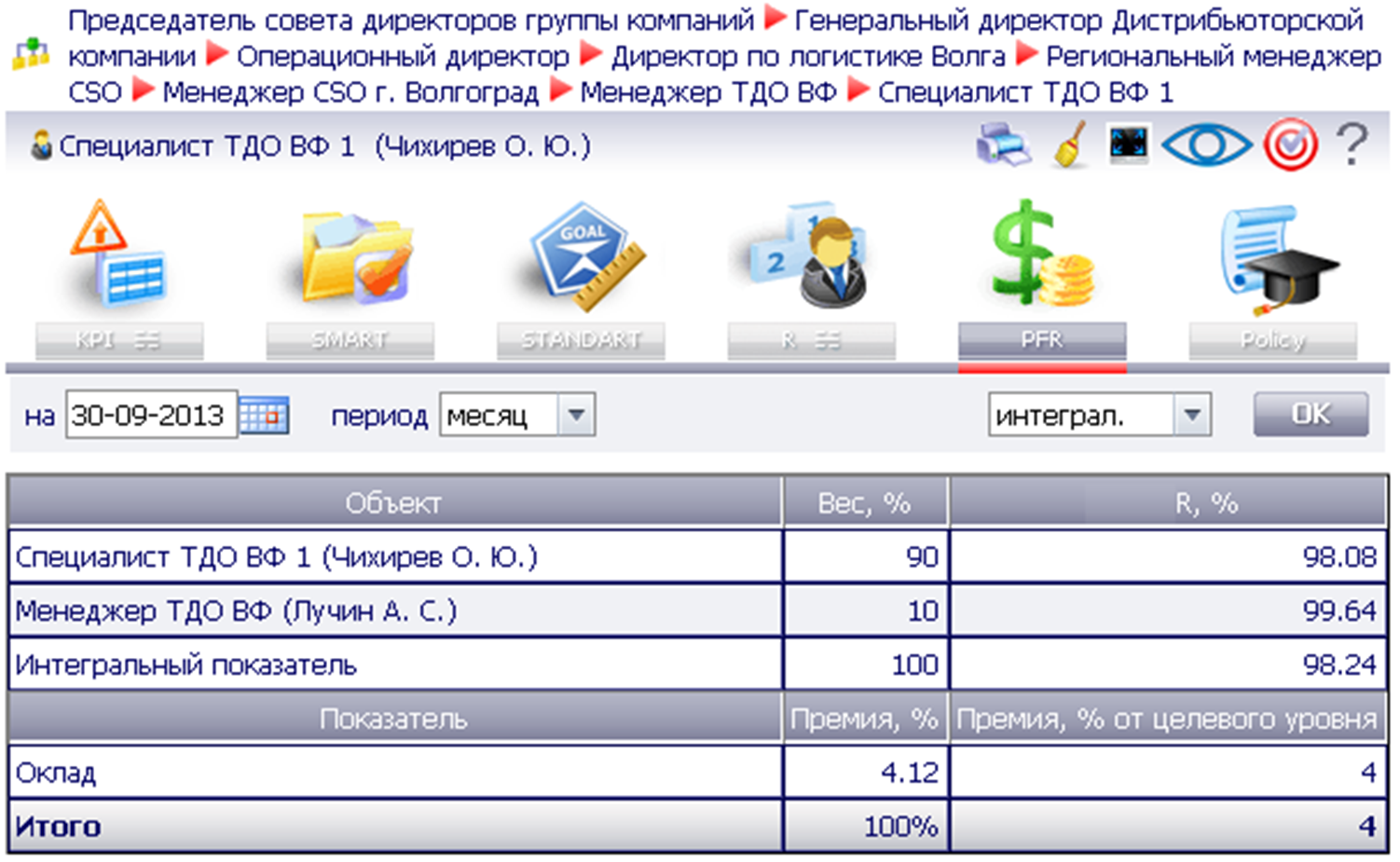Select the PFR tab
Viewport: 1400px width, 862px height.
coord(1041,340)
